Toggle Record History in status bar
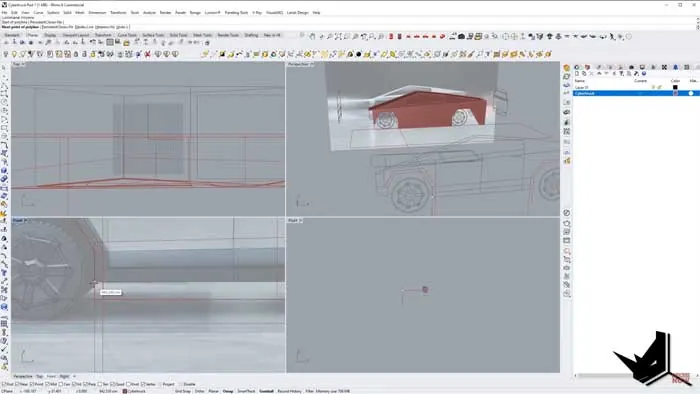This screenshot has height=394, width=700. tap(289, 391)
